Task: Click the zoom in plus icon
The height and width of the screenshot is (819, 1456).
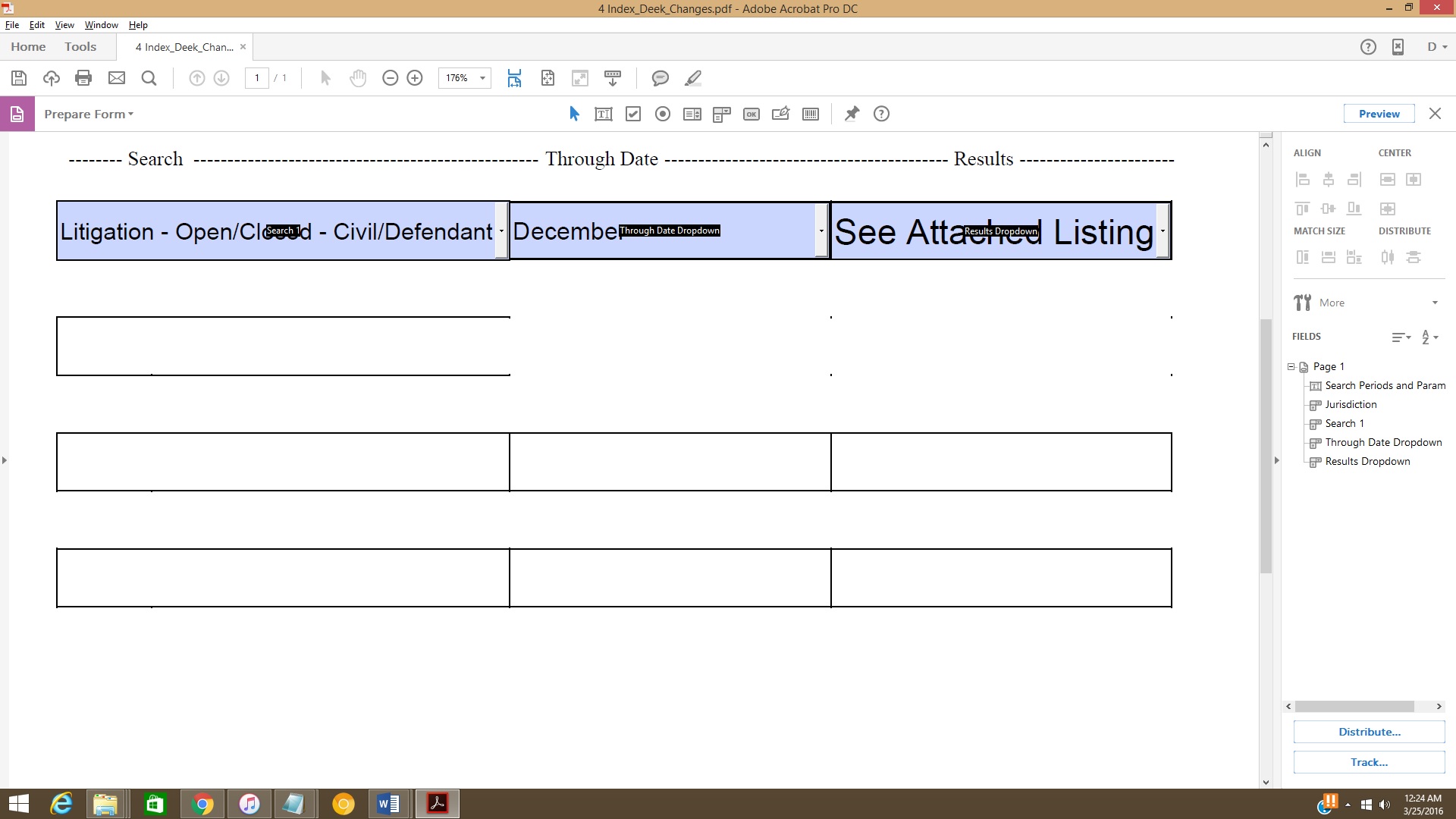Action: pos(415,78)
